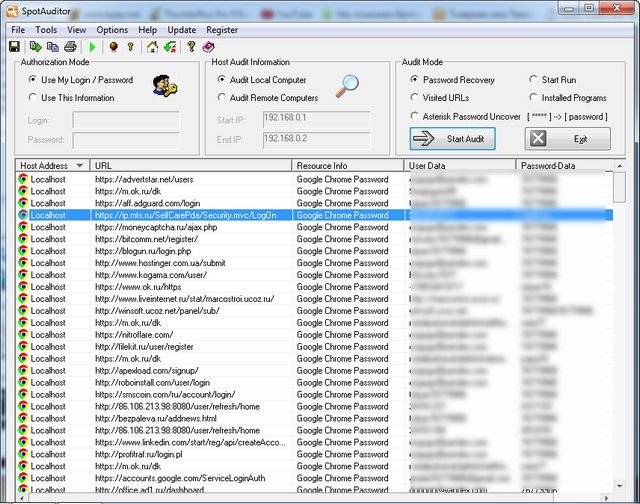This screenshot has height=504, width=640.
Task: Click the vertical scrollbar thumb in list
Action: [x=620, y=187]
